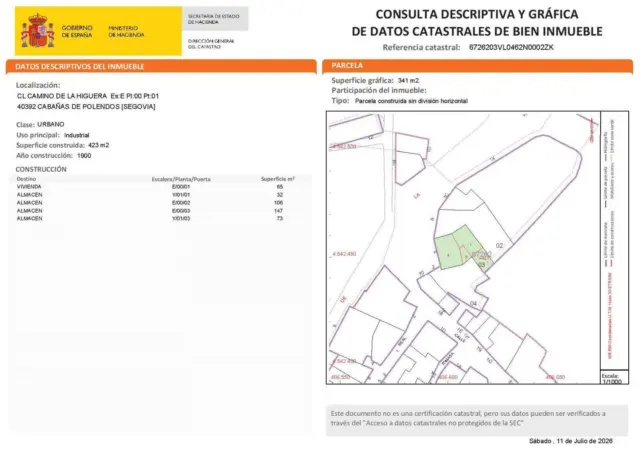Screen dimensions: 640x452
Task: Select surface value '106' in ALMACEN row
Action: point(278,203)
